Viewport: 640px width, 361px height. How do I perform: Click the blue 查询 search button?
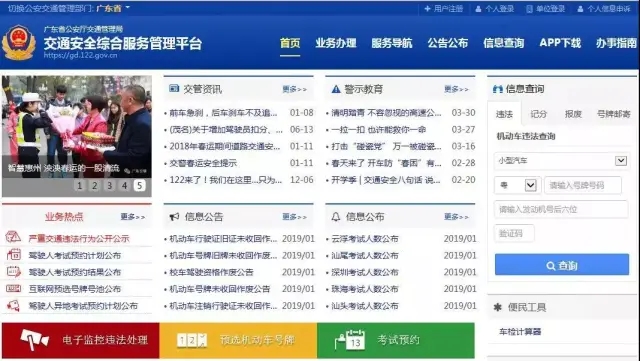pyautogui.click(x=562, y=265)
